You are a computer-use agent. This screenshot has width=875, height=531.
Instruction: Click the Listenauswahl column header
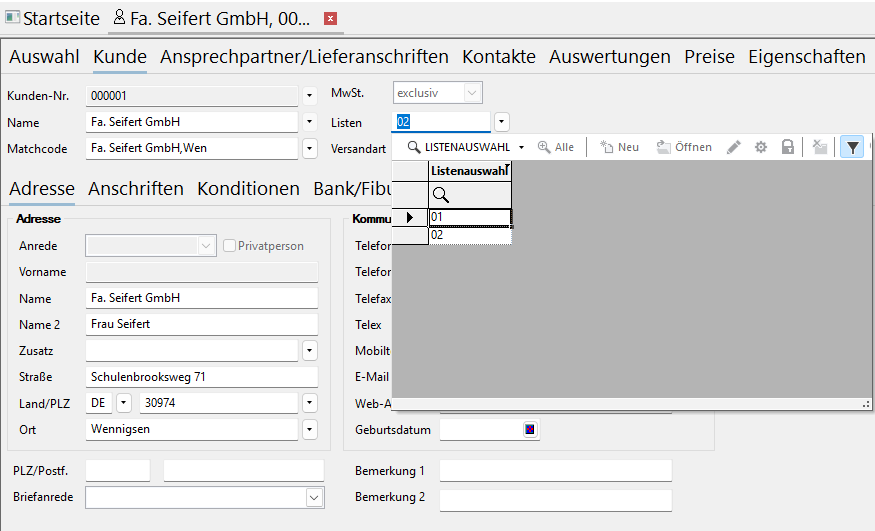click(470, 171)
